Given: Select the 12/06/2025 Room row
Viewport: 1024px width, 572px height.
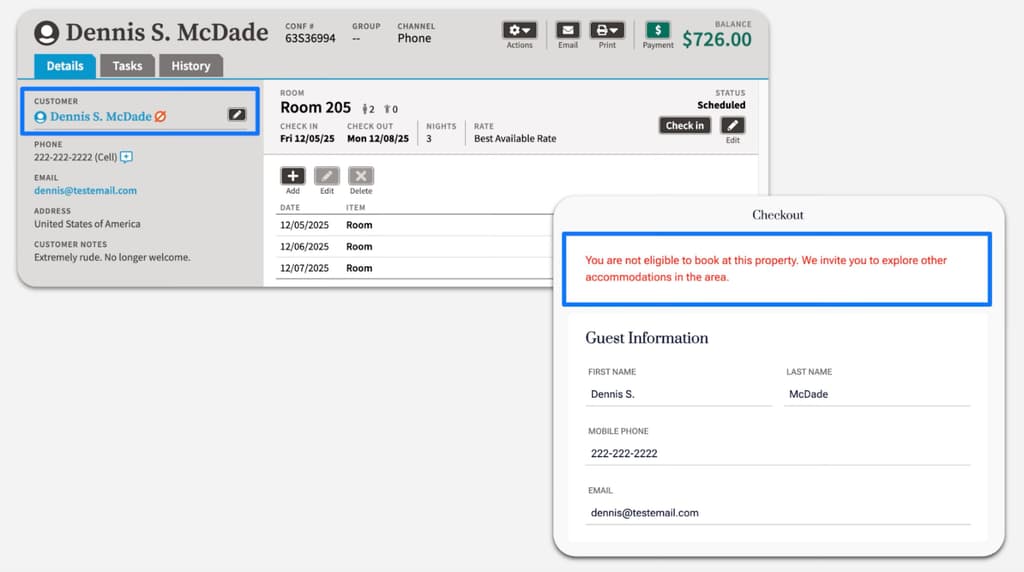Looking at the screenshot, I should coord(415,246).
